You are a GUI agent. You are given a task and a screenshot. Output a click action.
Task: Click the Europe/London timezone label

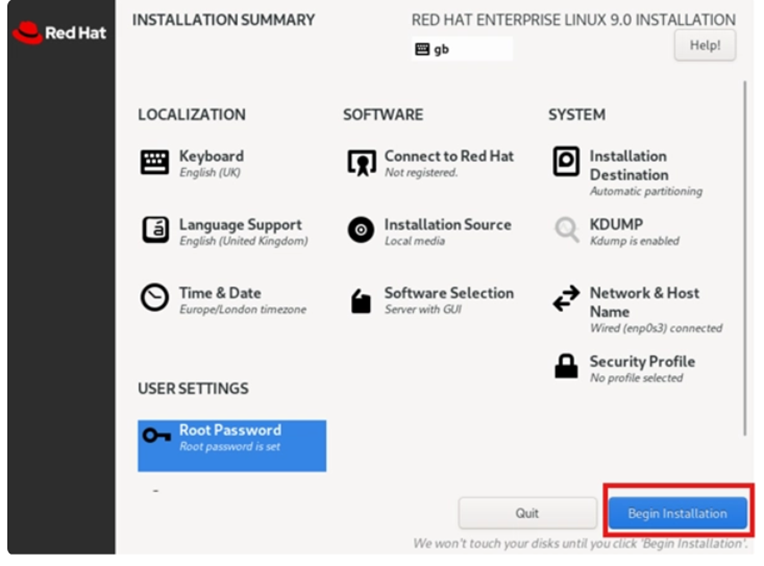(x=243, y=310)
